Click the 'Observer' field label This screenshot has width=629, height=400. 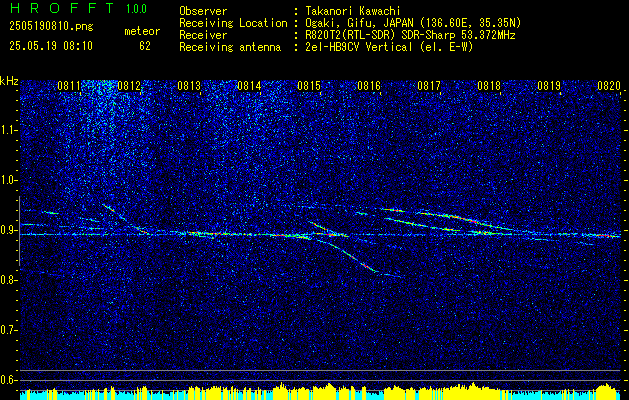tap(203, 11)
